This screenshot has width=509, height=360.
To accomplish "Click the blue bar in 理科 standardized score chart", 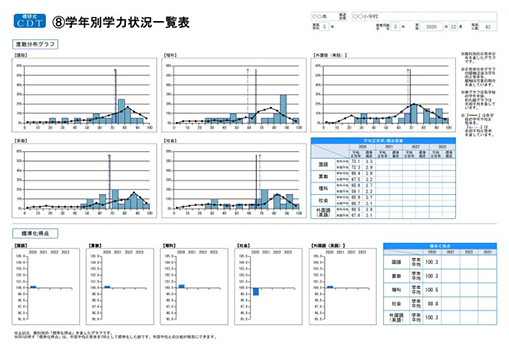I will [x=181, y=286].
